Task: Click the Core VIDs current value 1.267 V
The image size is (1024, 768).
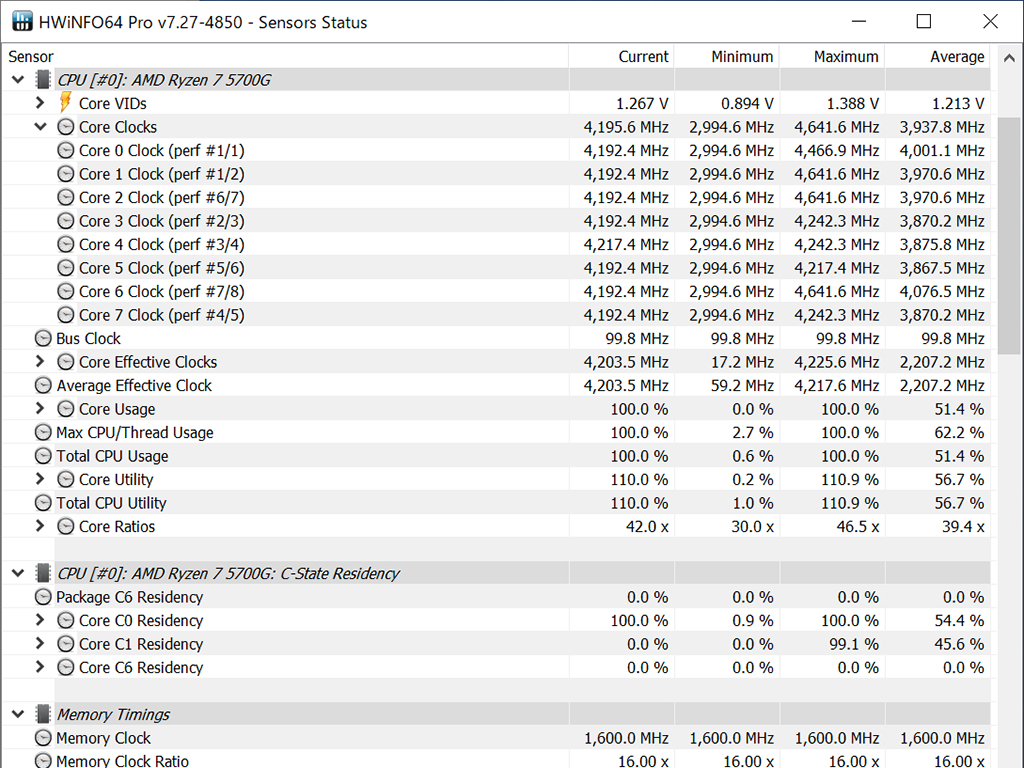Action: (x=642, y=103)
